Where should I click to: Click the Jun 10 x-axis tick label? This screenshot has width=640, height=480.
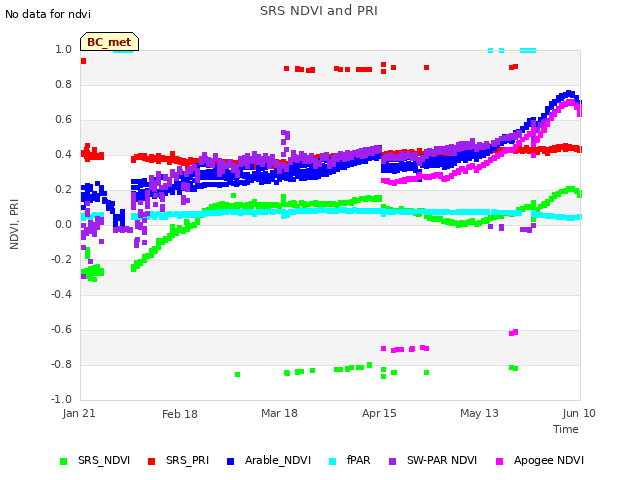click(579, 413)
